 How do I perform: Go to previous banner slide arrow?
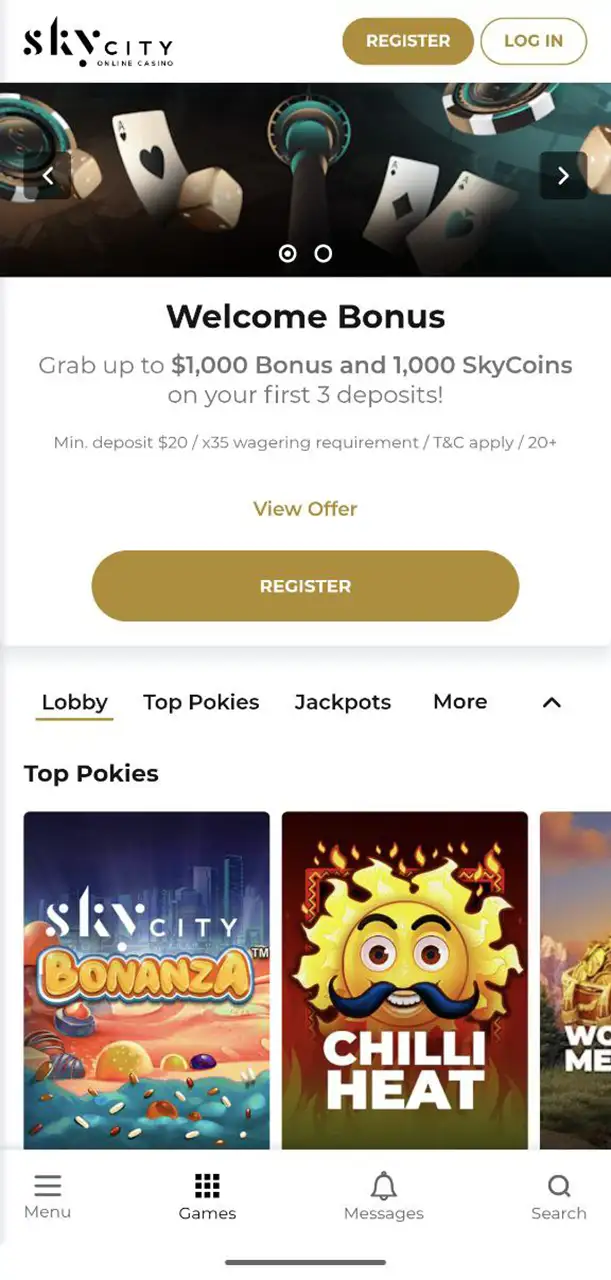[48, 176]
